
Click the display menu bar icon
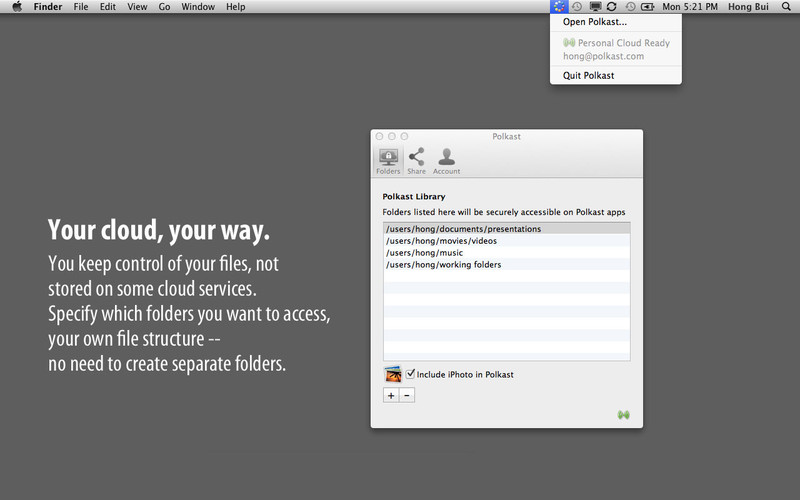pos(595,7)
